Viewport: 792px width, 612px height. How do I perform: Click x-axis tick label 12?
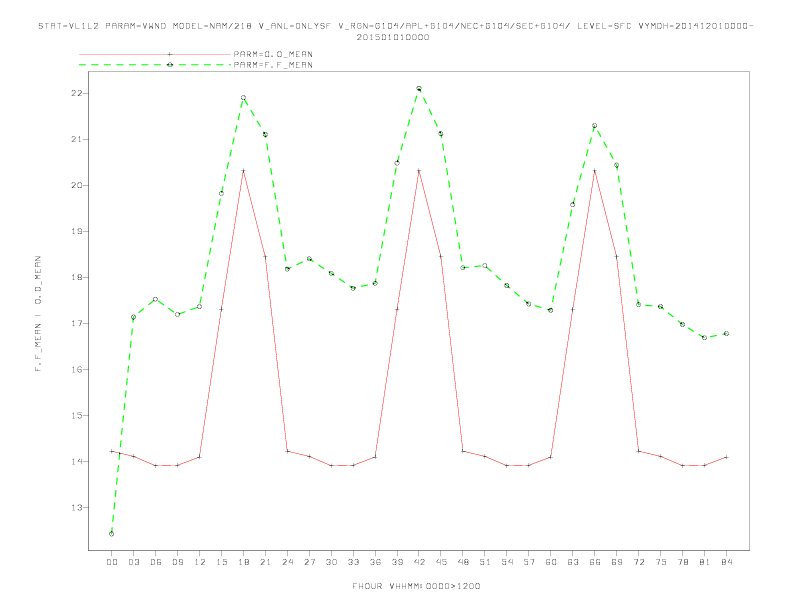[200, 562]
